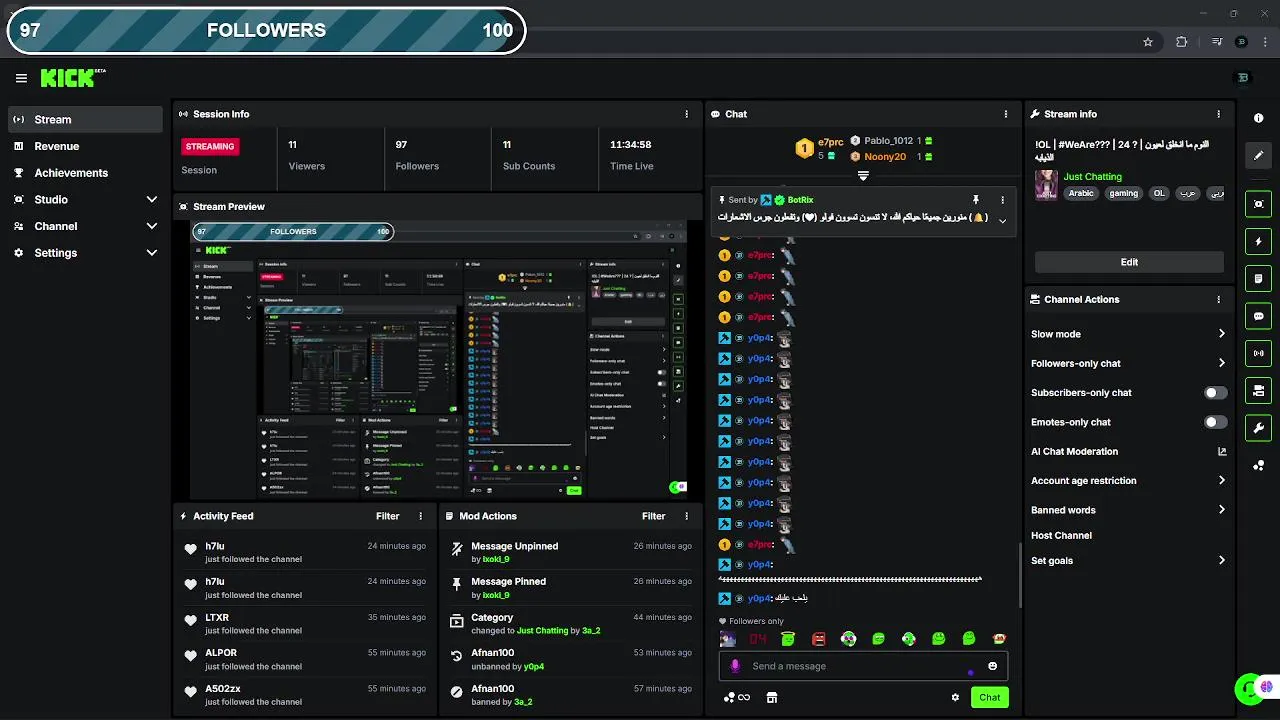The image size is (1280, 720).
Task: Click the Kick logo
Action: pyautogui.click(x=68, y=78)
